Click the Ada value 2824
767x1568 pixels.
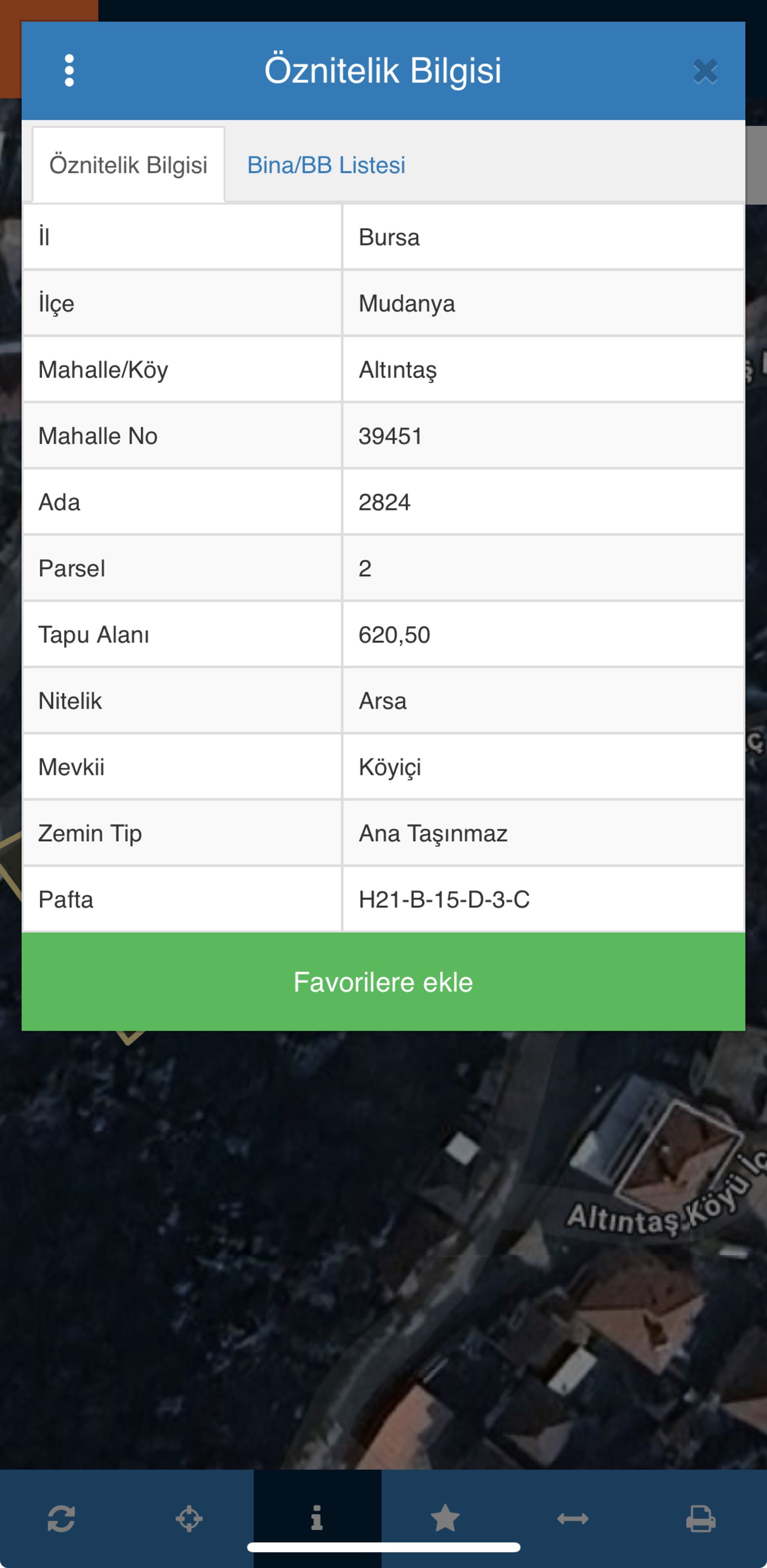click(384, 502)
